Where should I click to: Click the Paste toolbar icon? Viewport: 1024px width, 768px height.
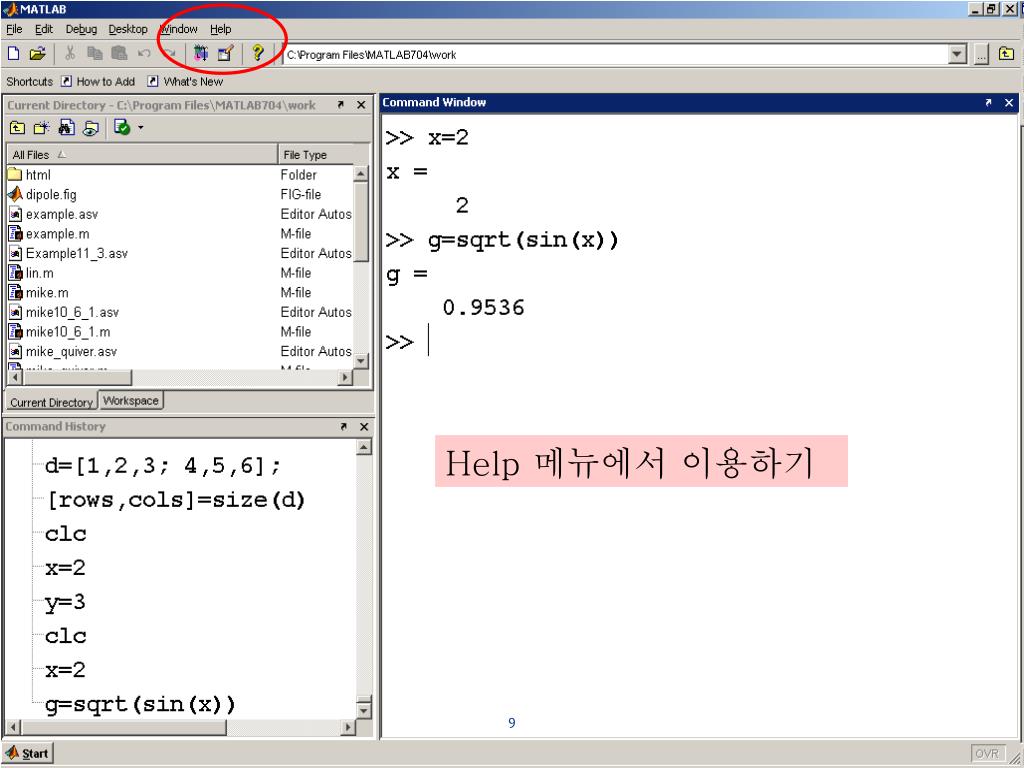point(119,54)
